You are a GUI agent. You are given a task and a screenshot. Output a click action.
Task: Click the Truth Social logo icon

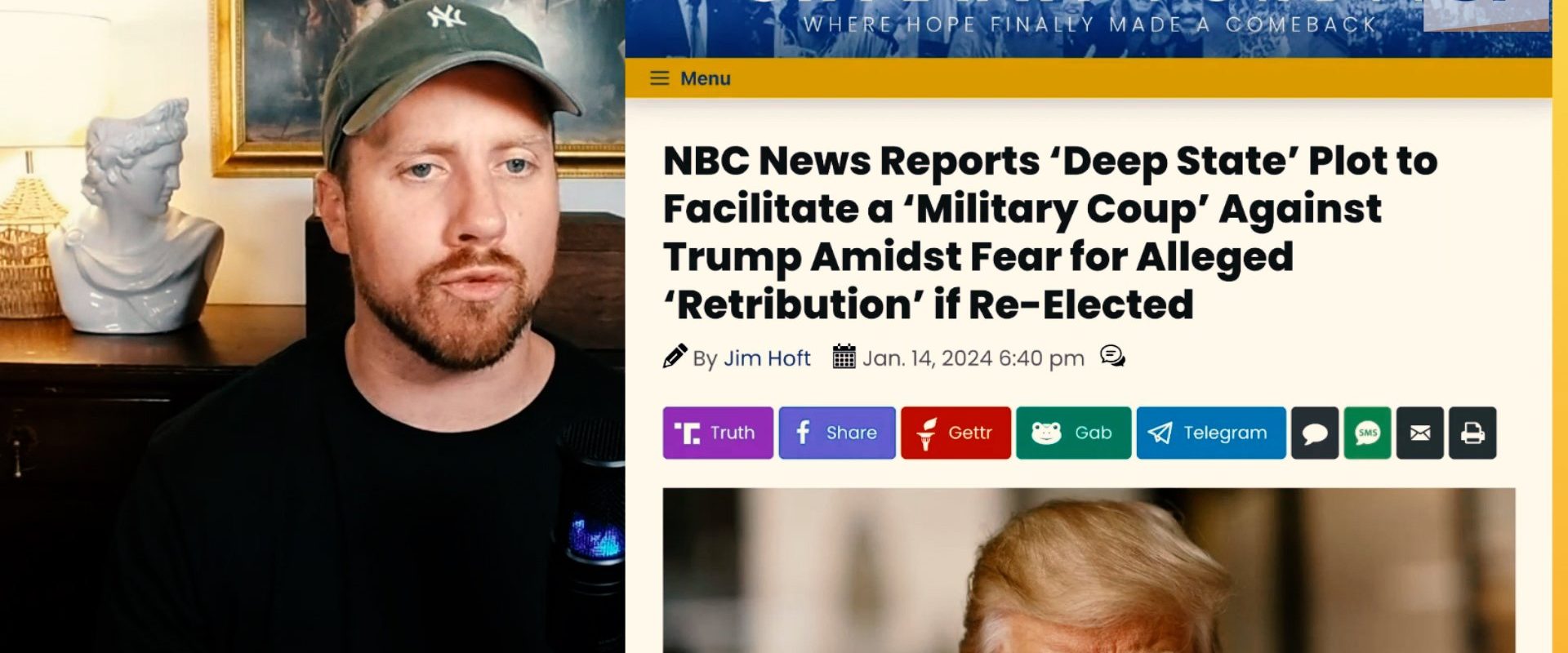pos(687,433)
